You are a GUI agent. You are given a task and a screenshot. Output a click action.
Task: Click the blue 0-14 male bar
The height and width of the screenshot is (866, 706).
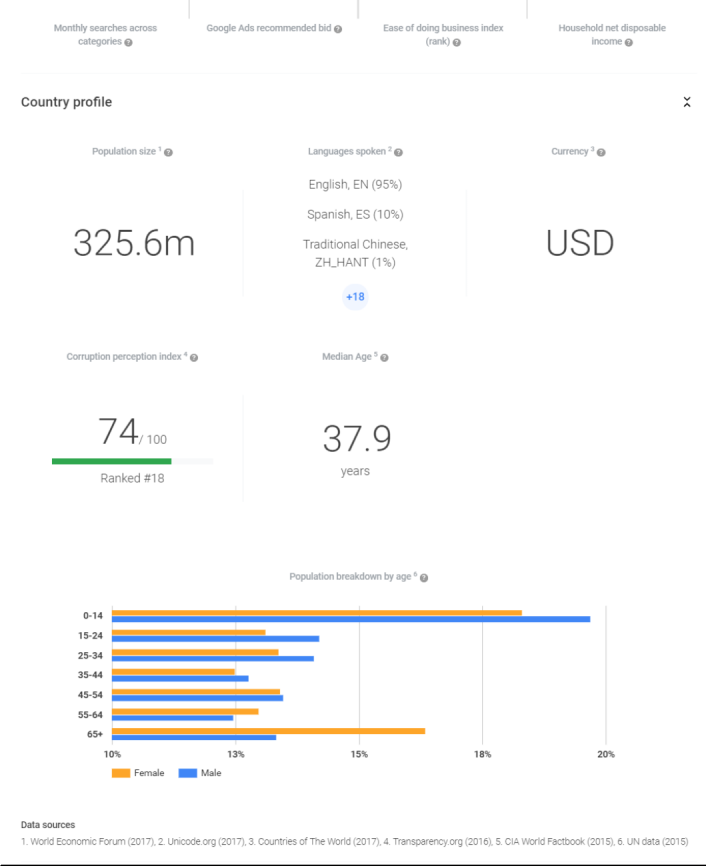click(x=350, y=619)
